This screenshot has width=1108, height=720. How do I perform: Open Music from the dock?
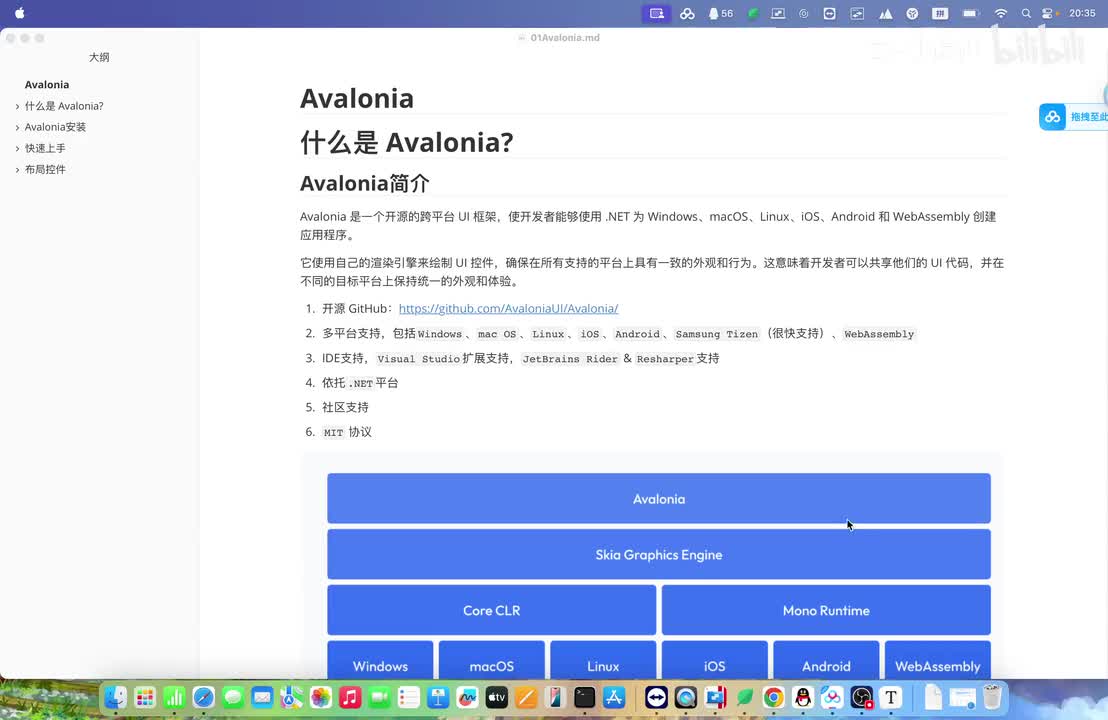pos(350,698)
